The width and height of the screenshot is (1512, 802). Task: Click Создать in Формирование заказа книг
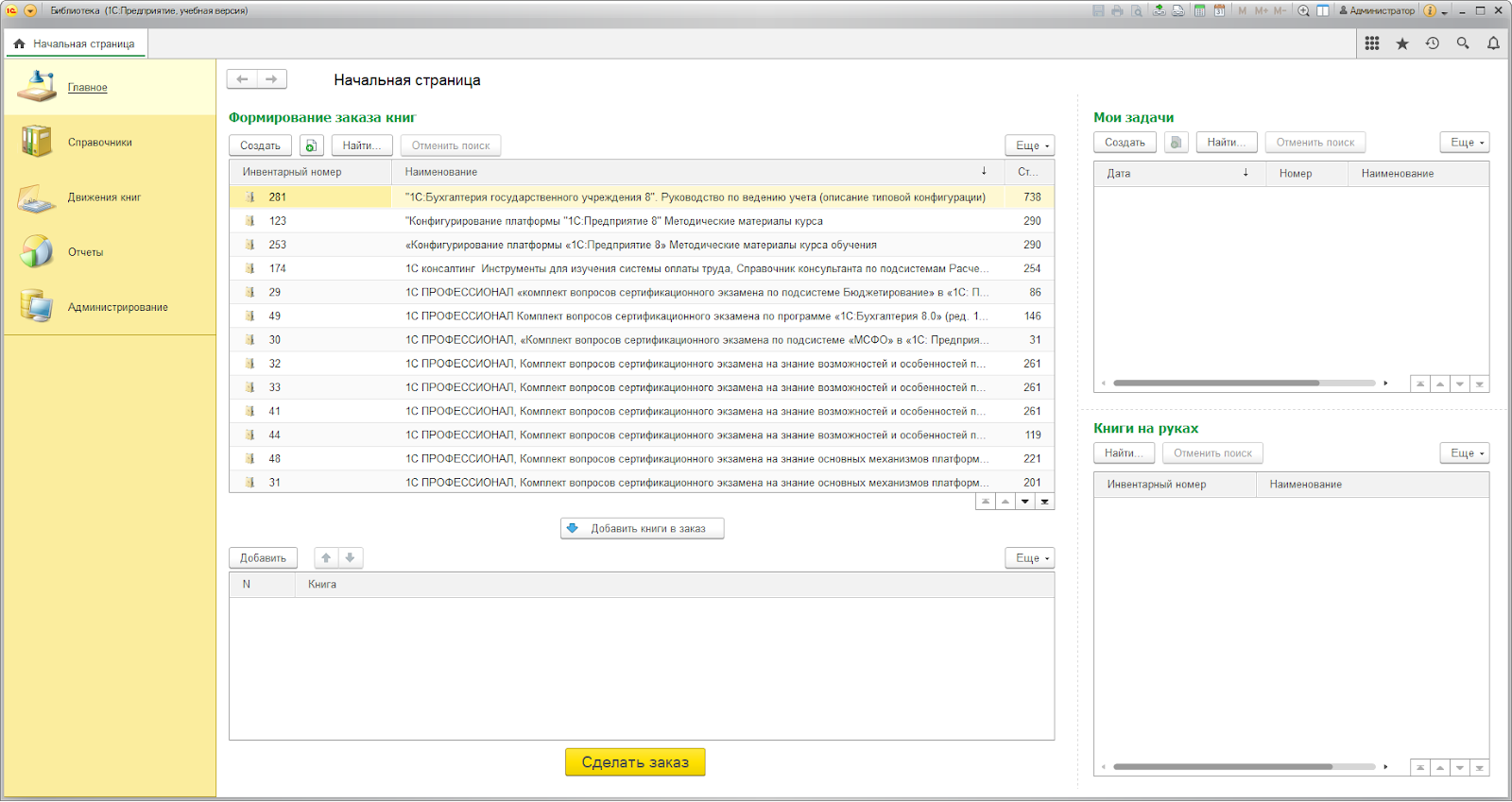coord(260,145)
